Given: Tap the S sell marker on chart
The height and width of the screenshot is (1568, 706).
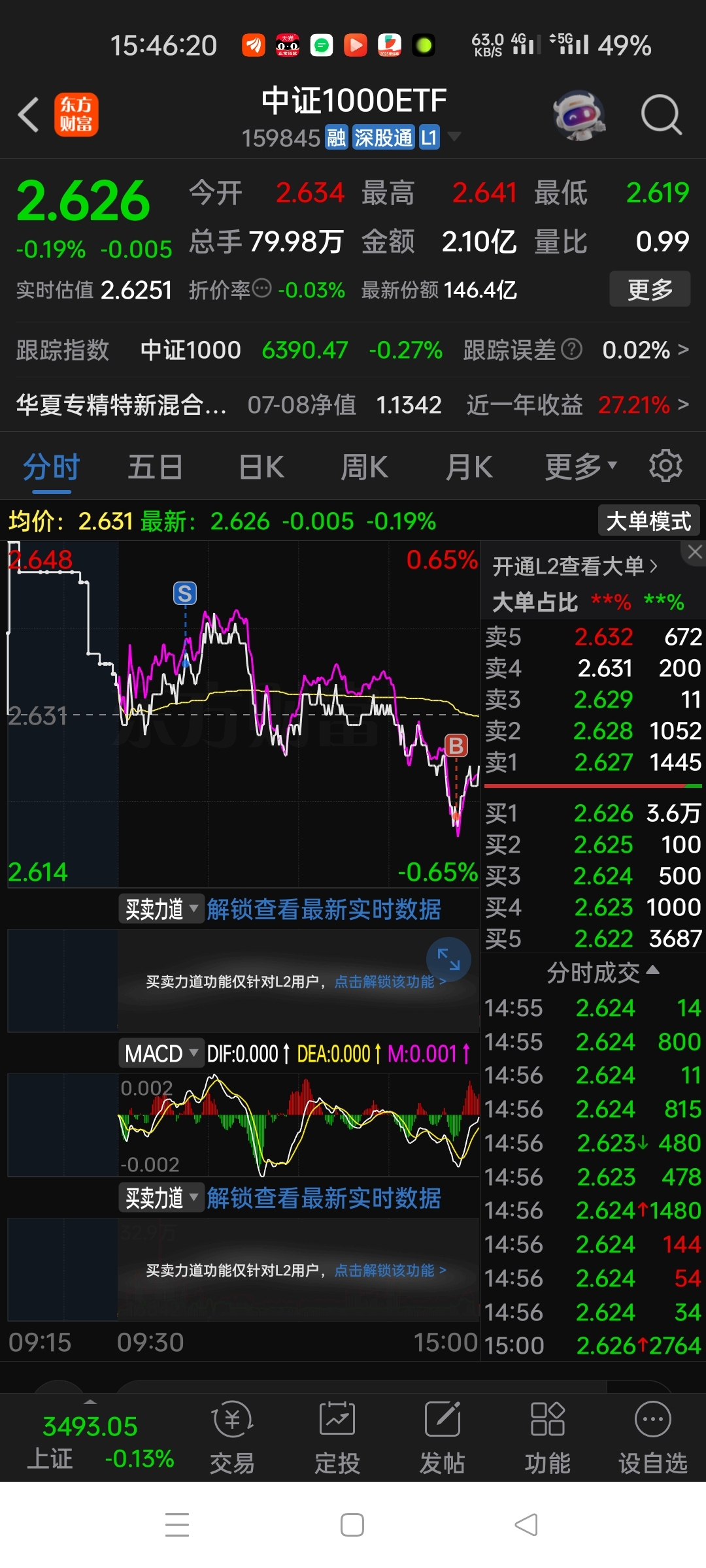Looking at the screenshot, I should pyautogui.click(x=185, y=593).
